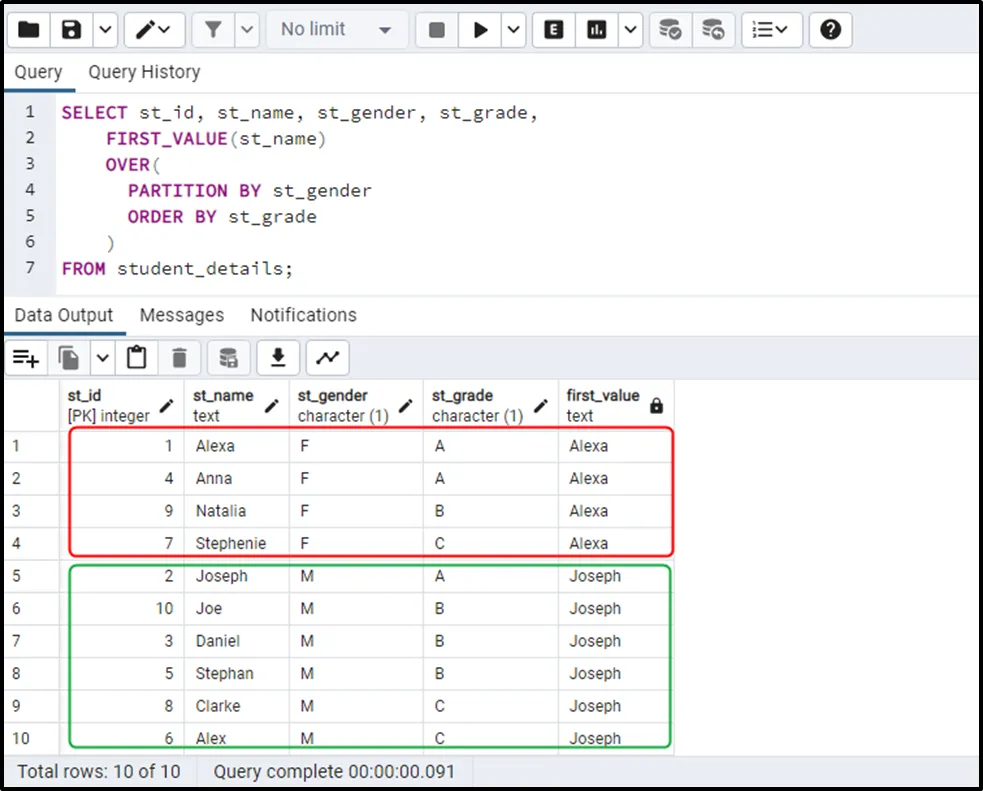Click the Open File folder icon

click(29, 30)
